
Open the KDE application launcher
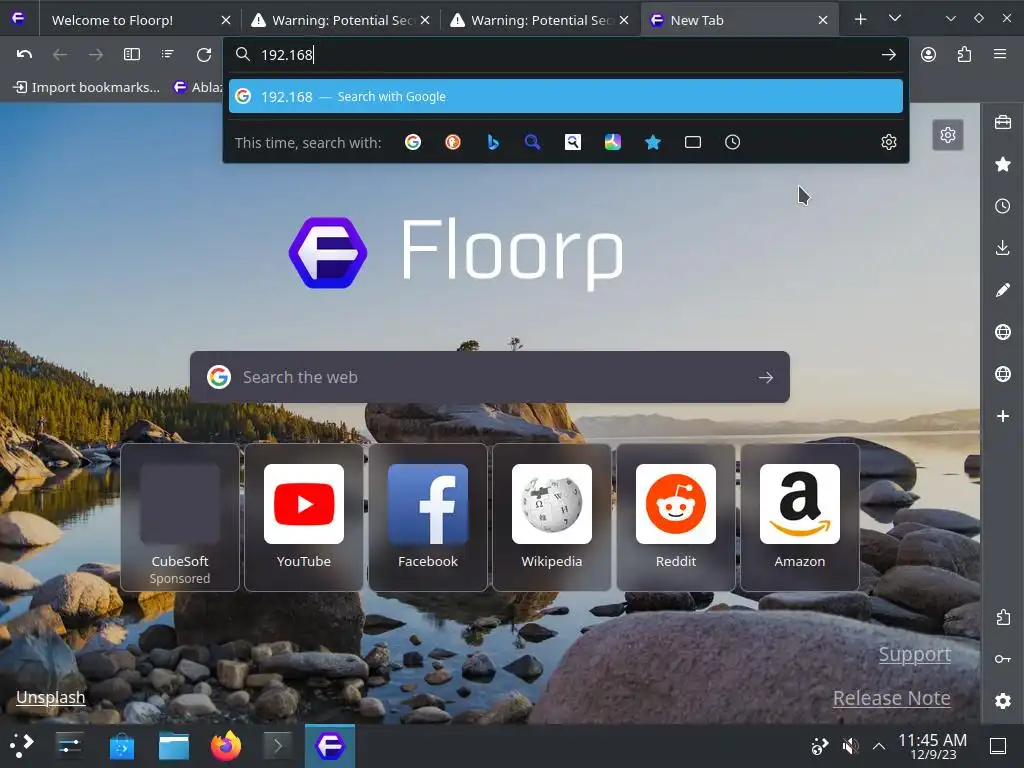coord(22,746)
